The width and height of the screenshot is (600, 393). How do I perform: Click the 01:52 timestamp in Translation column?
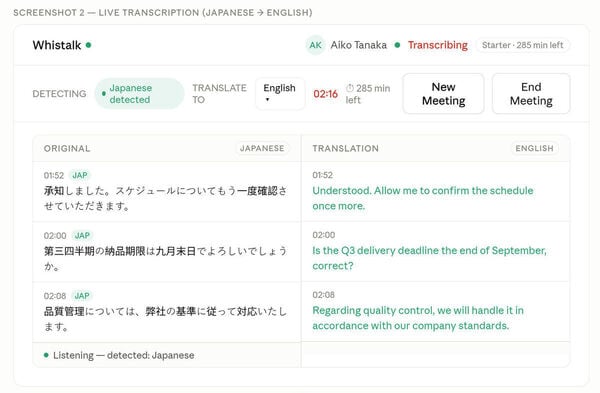click(323, 175)
